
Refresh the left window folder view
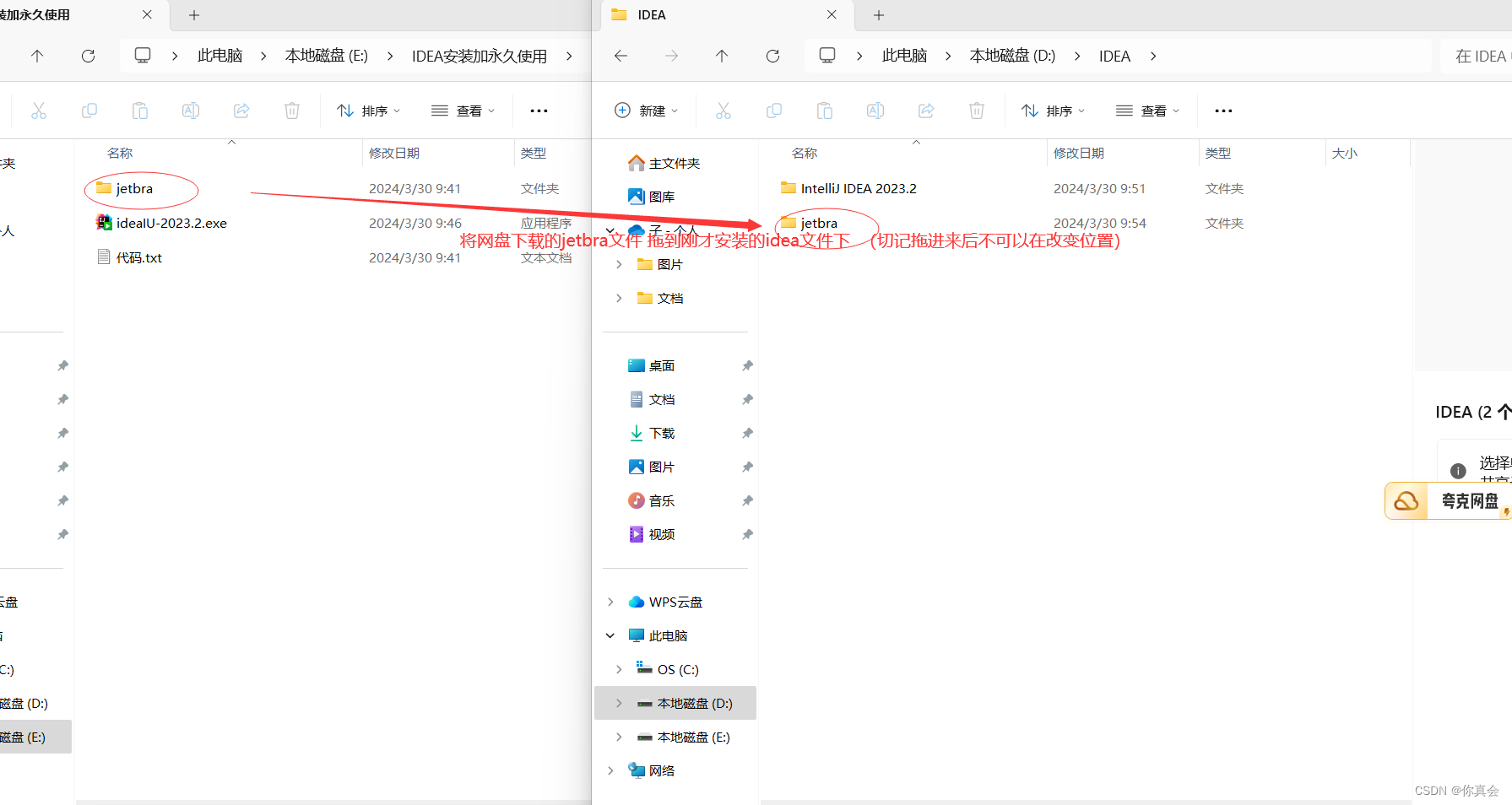(x=88, y=56)
